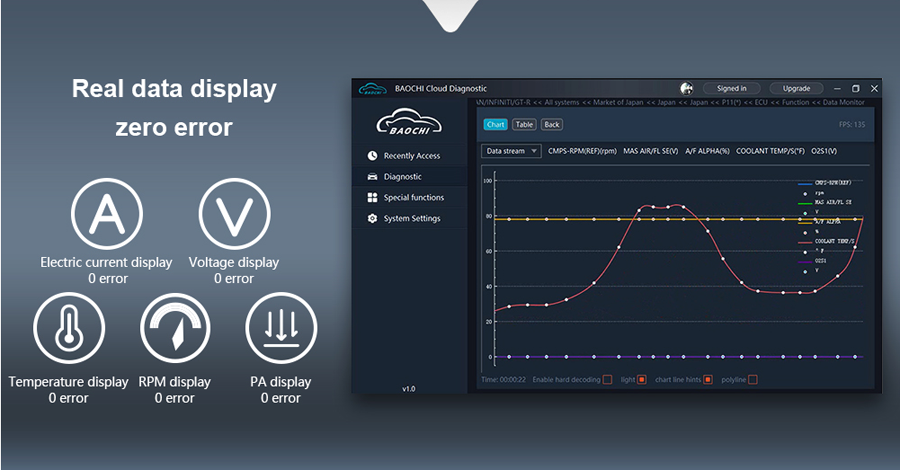The width and height of the screenshot is (900, 470).
Task: Click the Voltage display V icon
Action: (x=234, y=214)
